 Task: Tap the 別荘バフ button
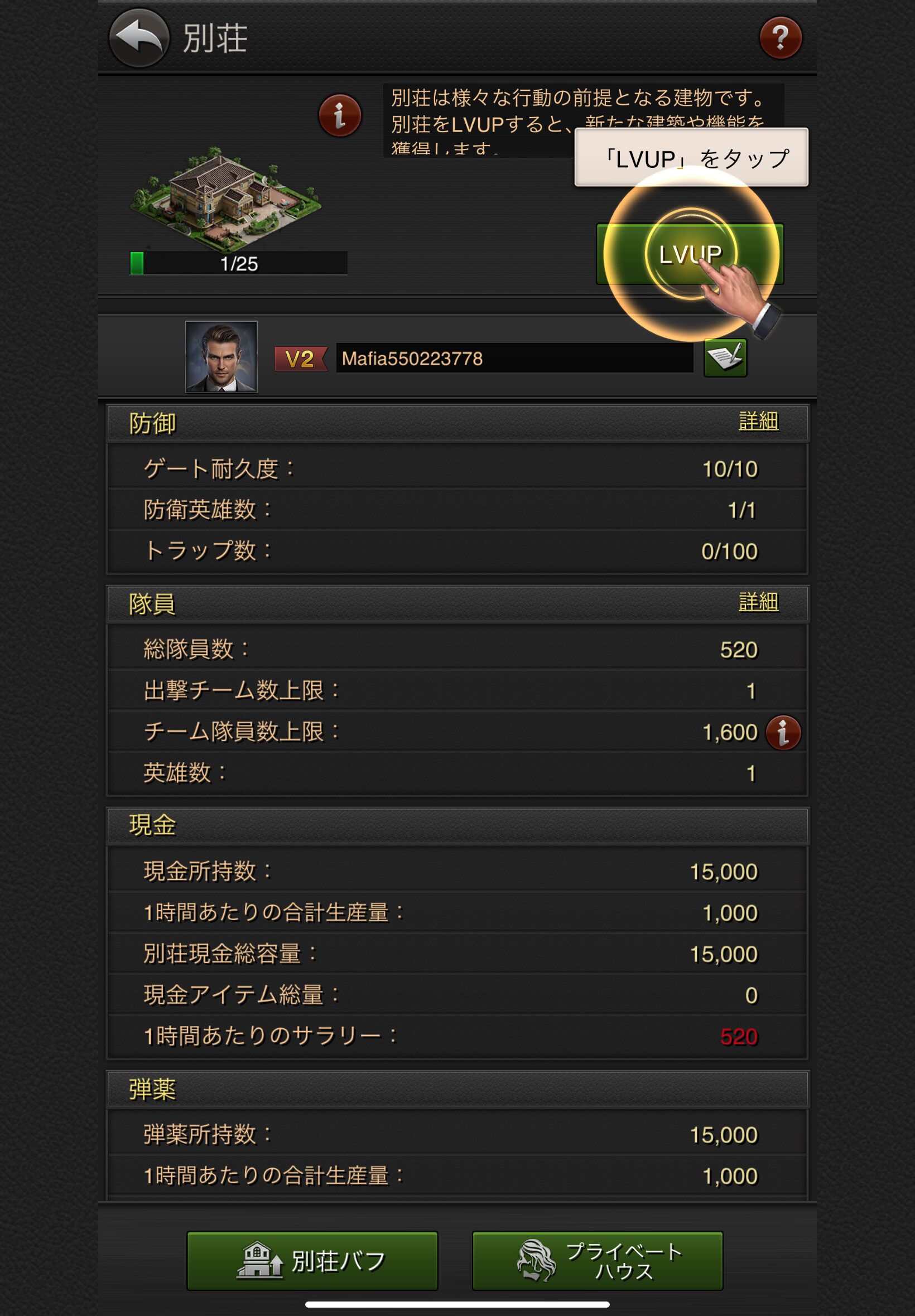pos(312,1260)
